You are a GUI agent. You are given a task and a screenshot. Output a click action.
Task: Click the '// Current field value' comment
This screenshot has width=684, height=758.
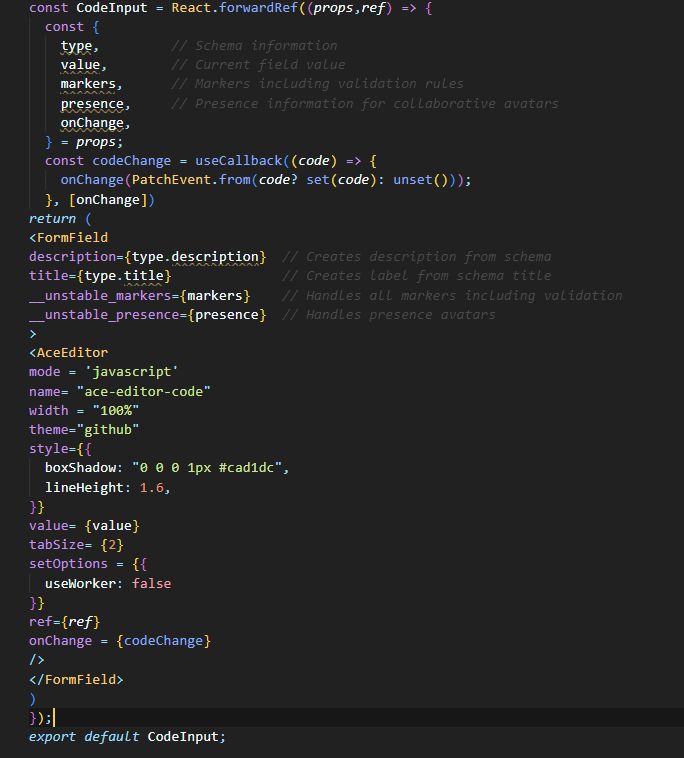(258, 65)
